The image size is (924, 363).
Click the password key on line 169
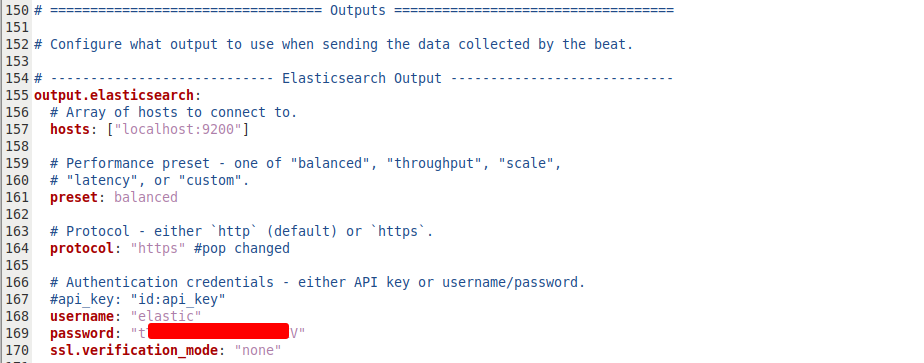pyautogui.click(x=82, y=334)
